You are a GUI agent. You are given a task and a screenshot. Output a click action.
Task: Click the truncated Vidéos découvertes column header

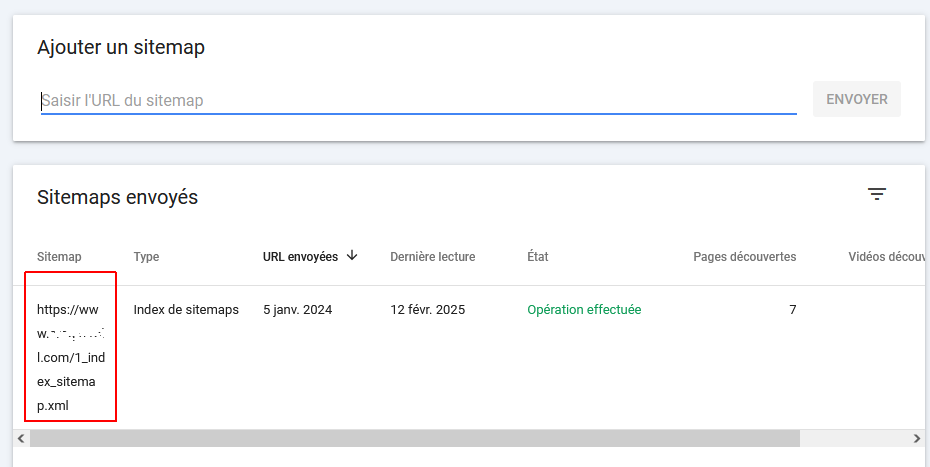tap(887, 257)
